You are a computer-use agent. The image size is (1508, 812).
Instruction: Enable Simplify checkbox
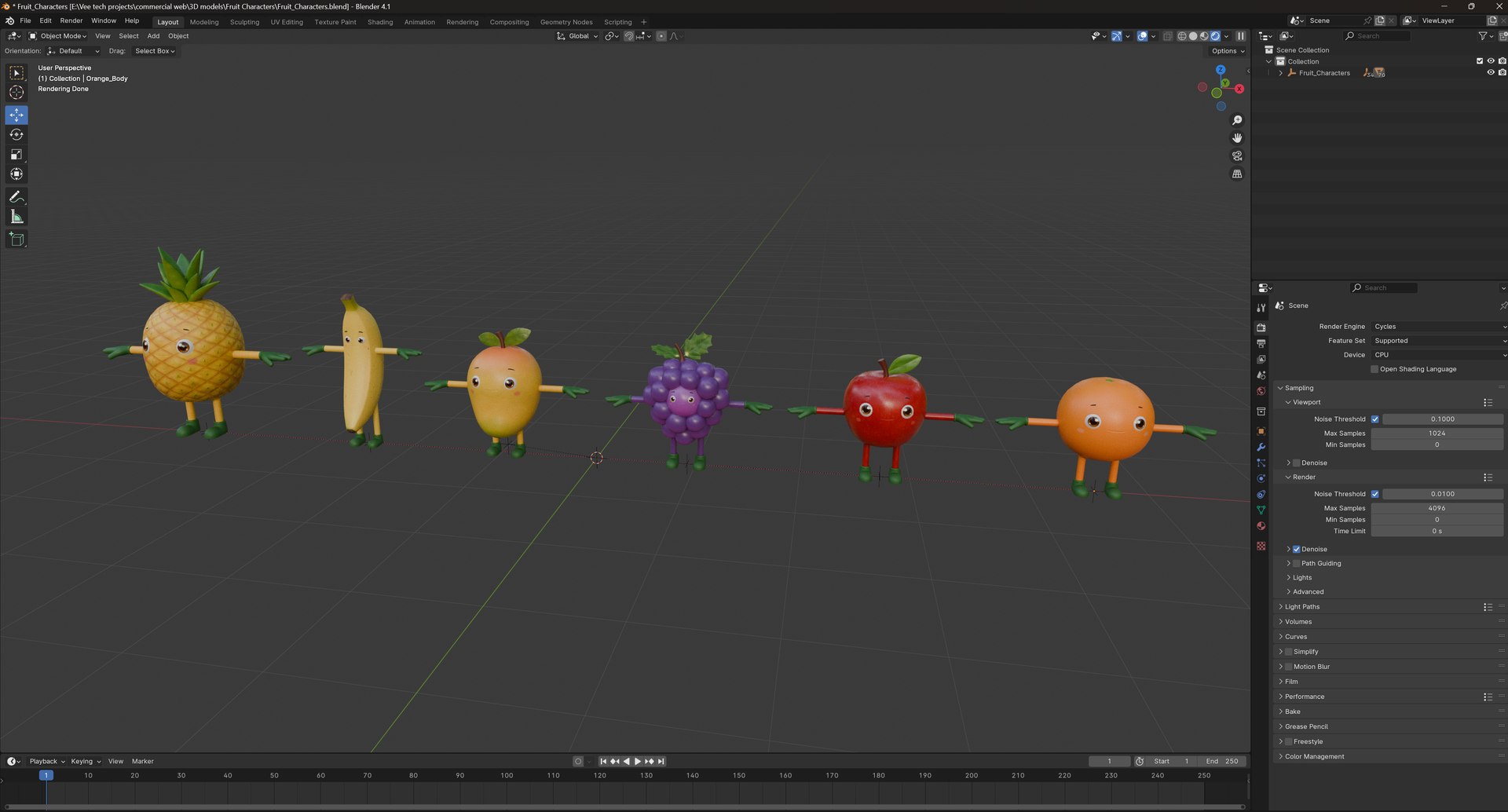point(1288,652)
